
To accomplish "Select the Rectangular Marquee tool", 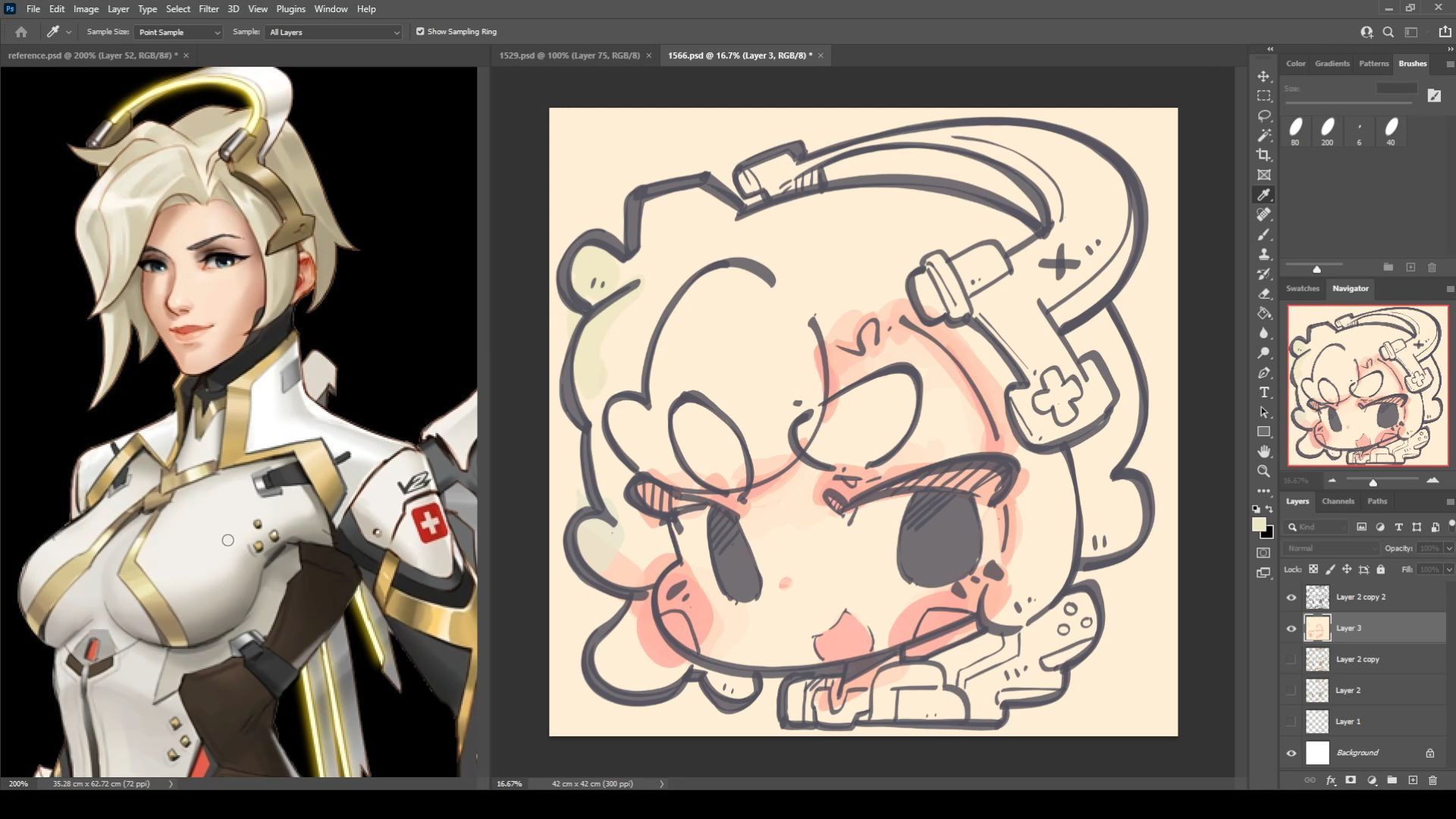I will tap(1263, 96).
